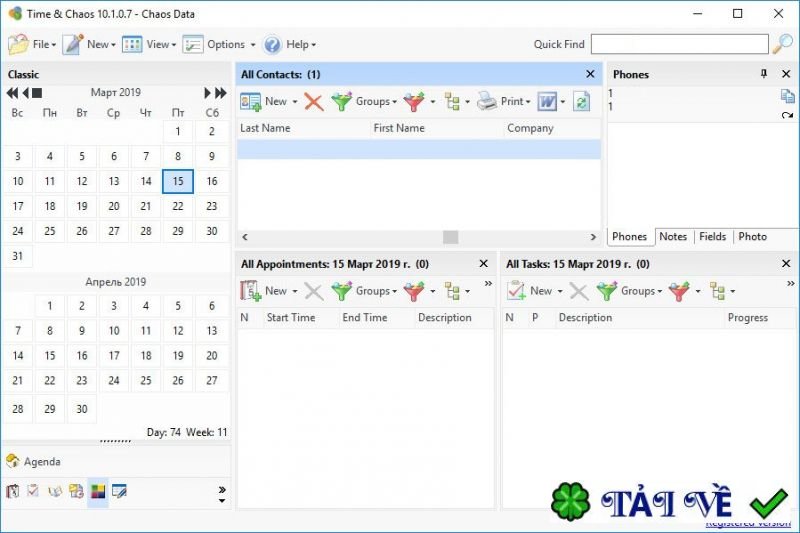
Task: Expand contacts red filter dropdown arrow
Action: coord(433,101)
